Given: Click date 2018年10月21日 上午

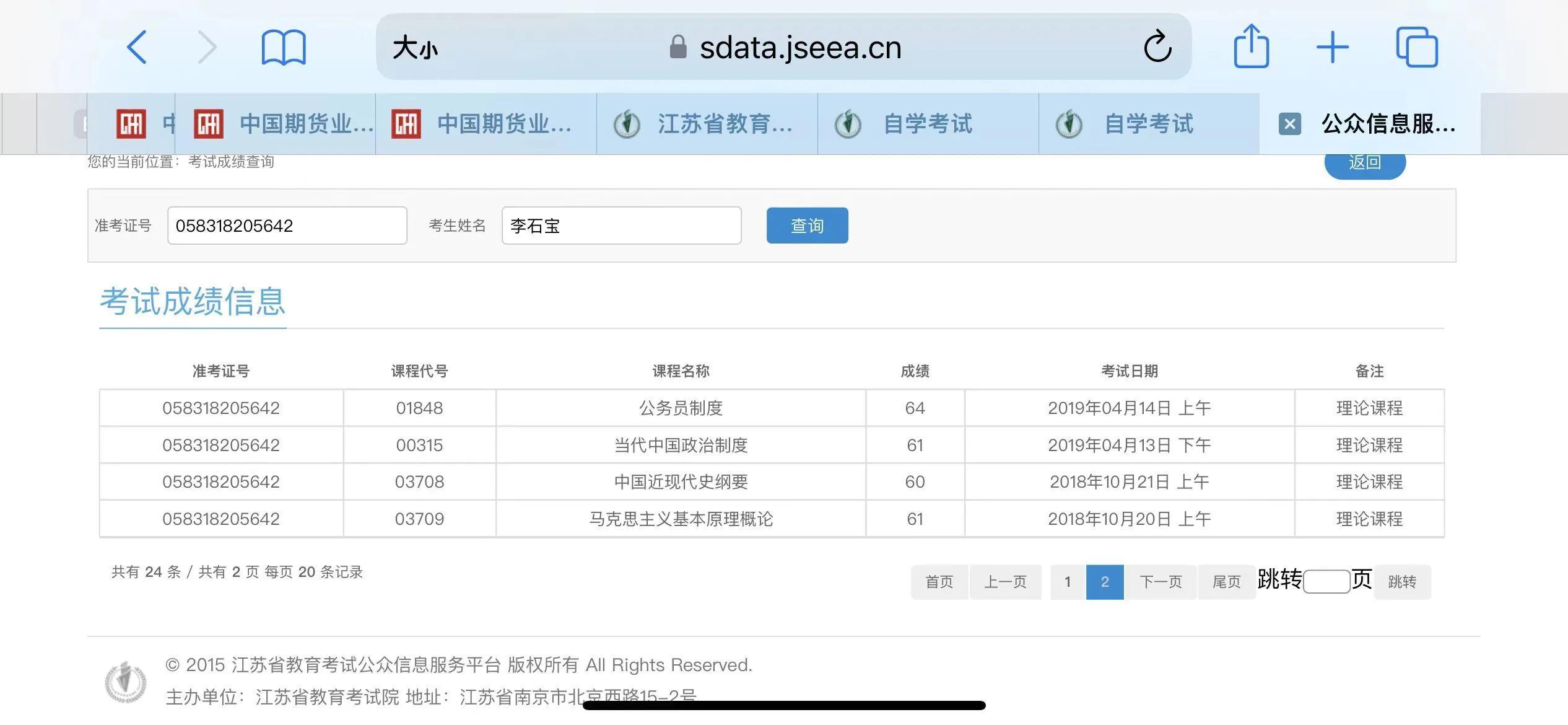Looking at the screenshot, I should point(1130,482).
